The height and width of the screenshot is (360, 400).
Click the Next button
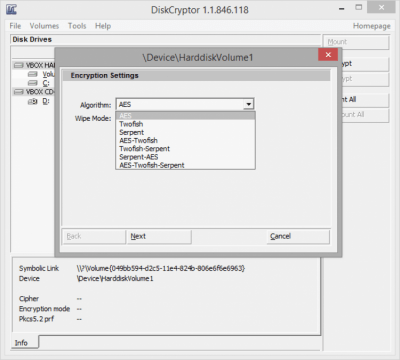point(159,236)
